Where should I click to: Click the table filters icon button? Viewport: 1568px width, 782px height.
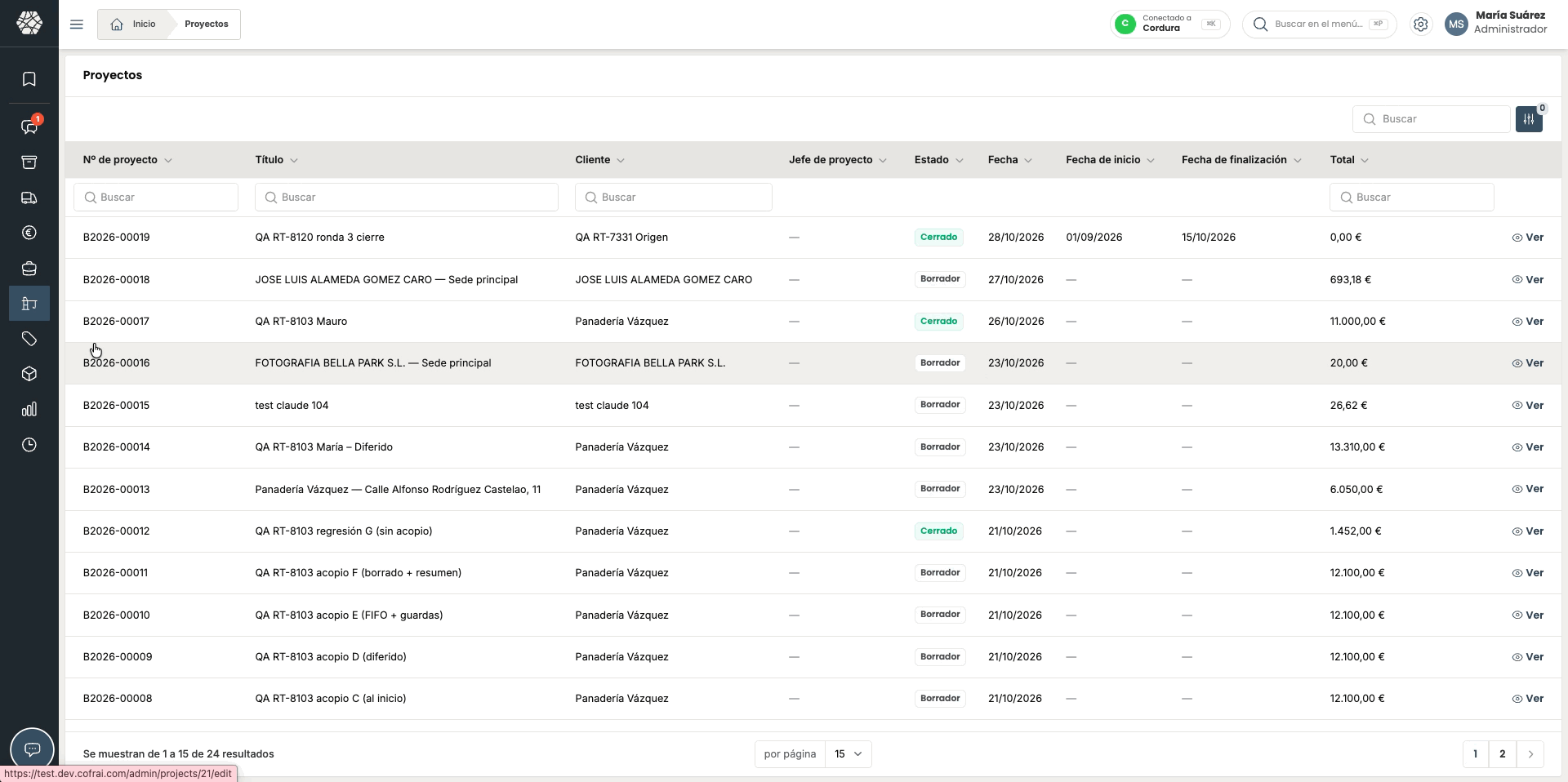coord(1529,119)
